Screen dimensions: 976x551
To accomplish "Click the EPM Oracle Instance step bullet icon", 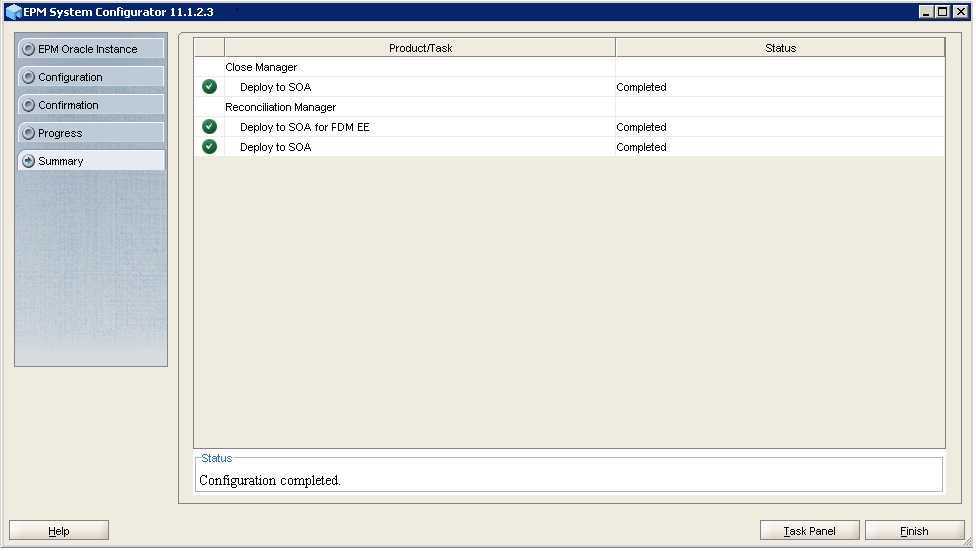I will tap(29, 49).
